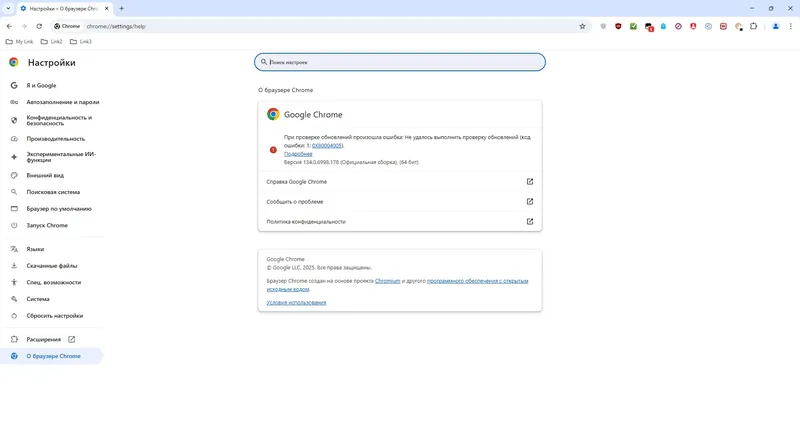Open external link icon for Сообщить о проблеме
This screenshot has height=433, width=800.
pos(530,201)
